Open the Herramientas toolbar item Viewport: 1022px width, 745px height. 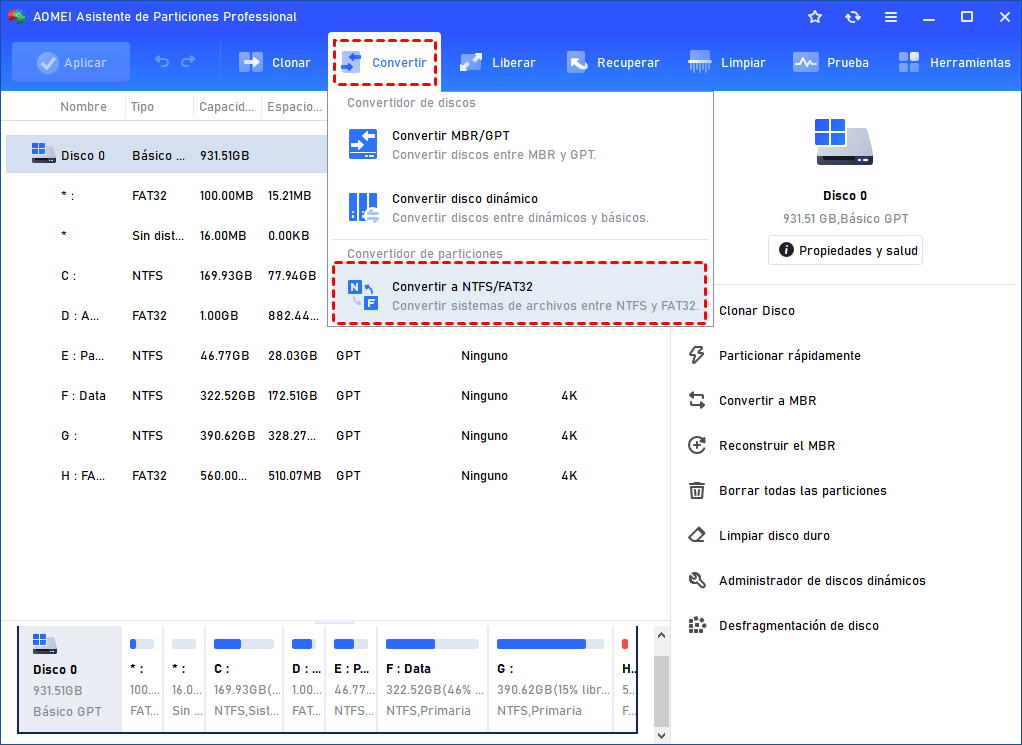pyautogui.click(x=954, y=63)
